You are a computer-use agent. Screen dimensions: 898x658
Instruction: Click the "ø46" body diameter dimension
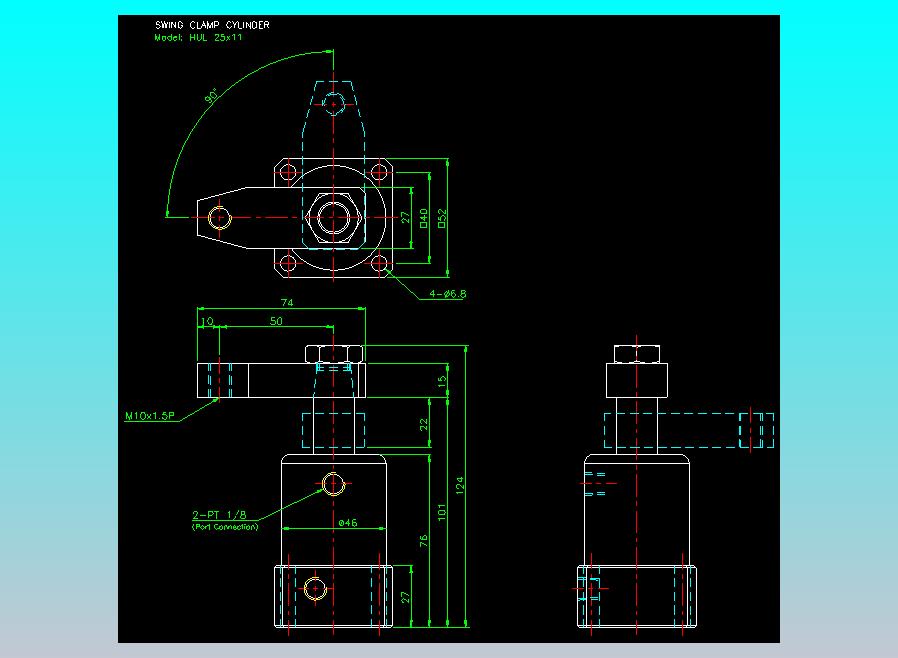pos(348,522)
